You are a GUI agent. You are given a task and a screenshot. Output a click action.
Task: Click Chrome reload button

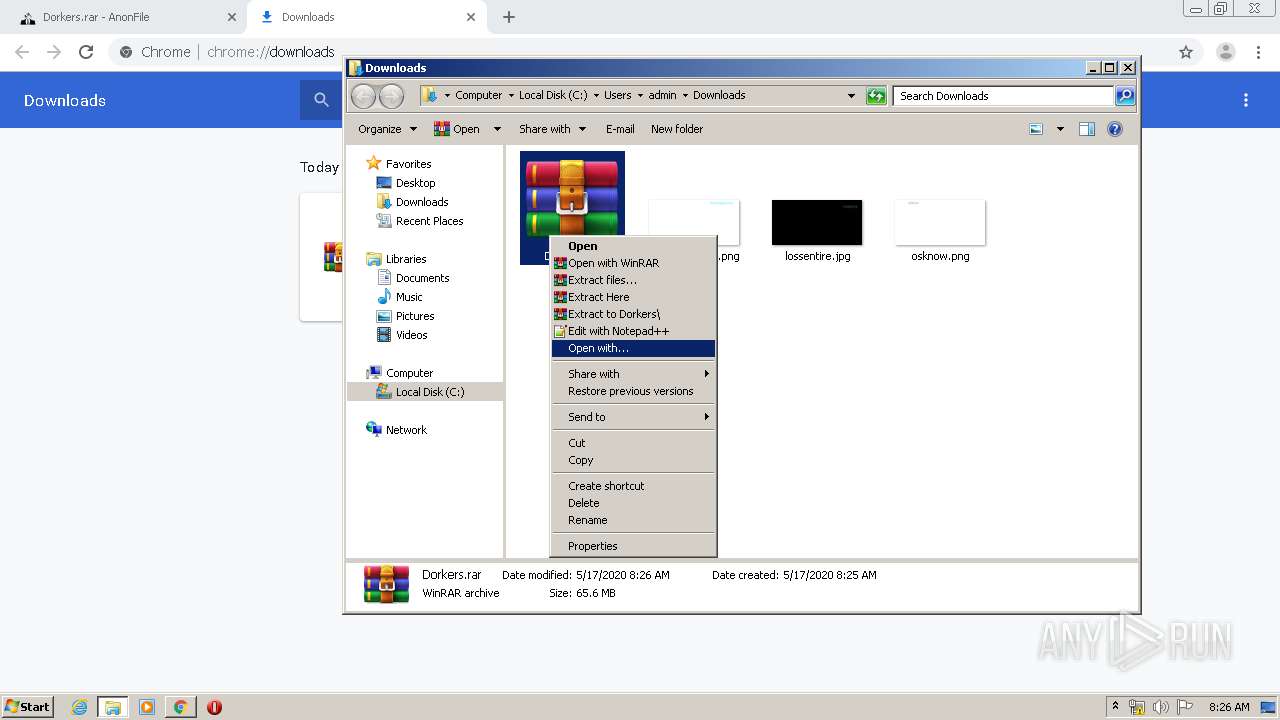coord(86,52)
